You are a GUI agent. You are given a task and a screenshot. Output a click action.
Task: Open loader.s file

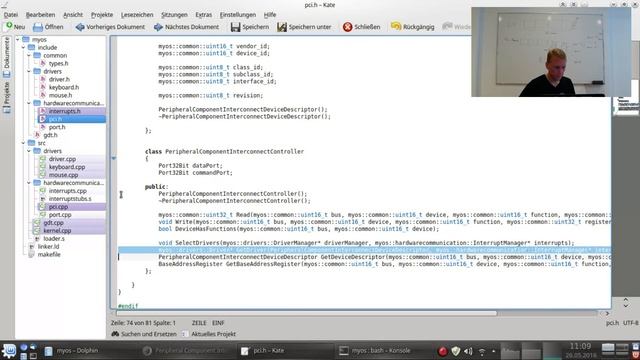[x=54, y=238]
